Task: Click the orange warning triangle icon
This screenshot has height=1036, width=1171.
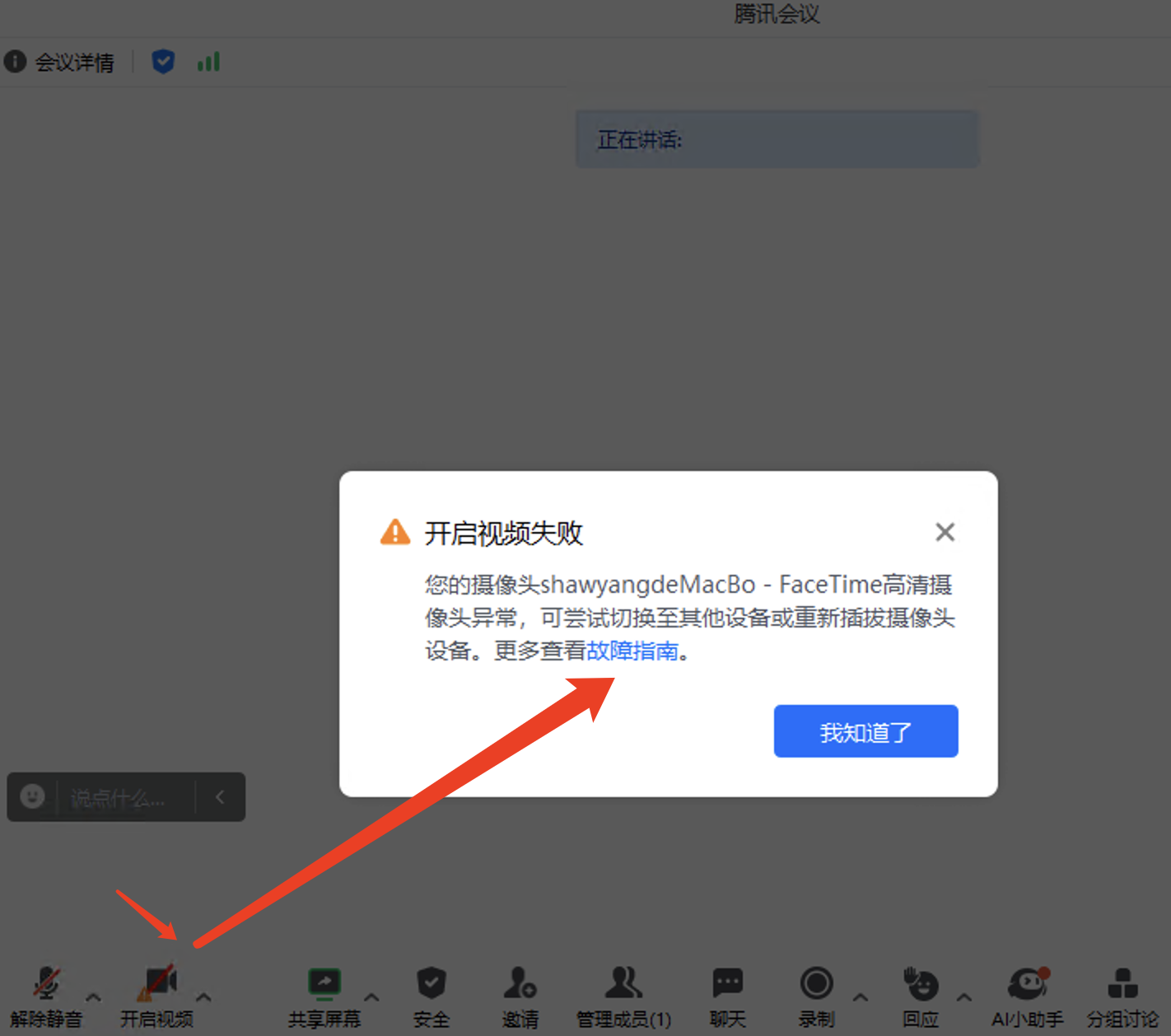Action: pyautogui.click(x=395, y=532)
